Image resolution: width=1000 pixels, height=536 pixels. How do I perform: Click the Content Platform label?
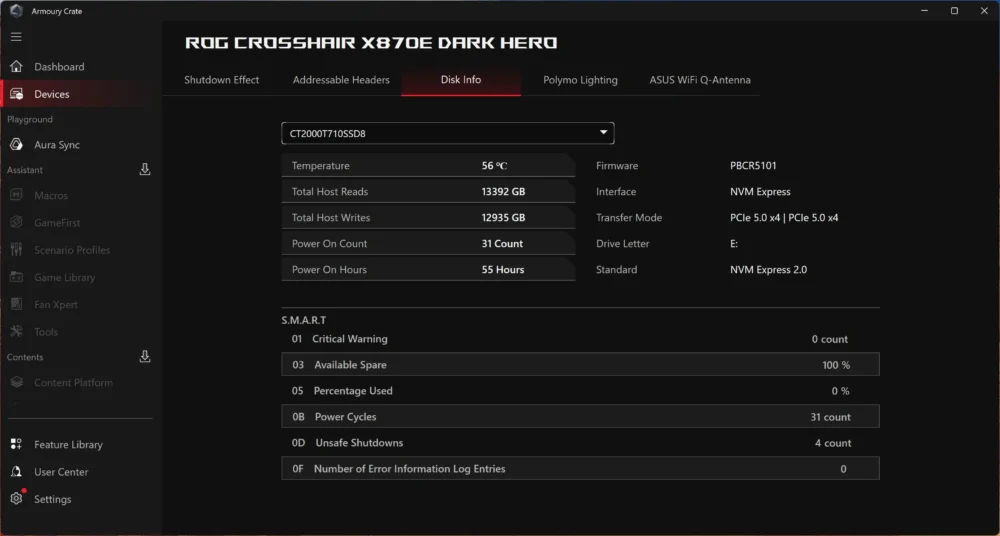click(x=73, y=383)
